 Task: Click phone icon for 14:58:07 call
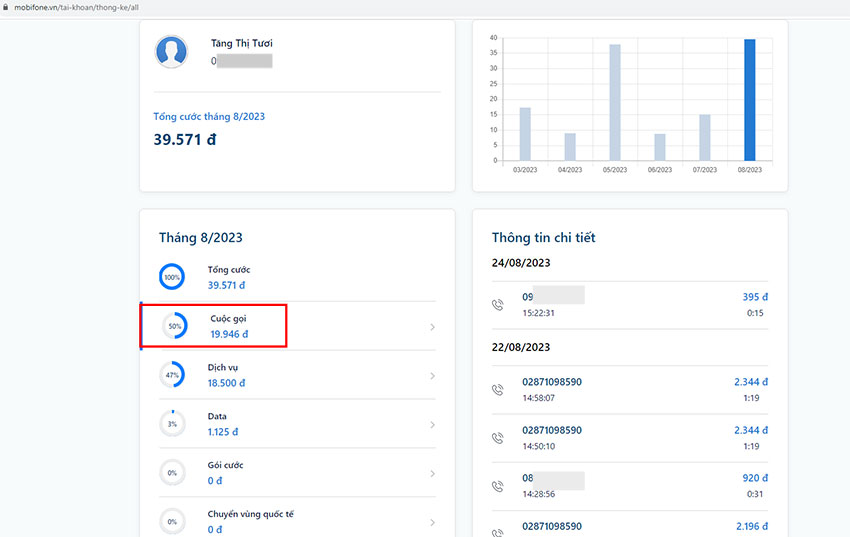498,389
